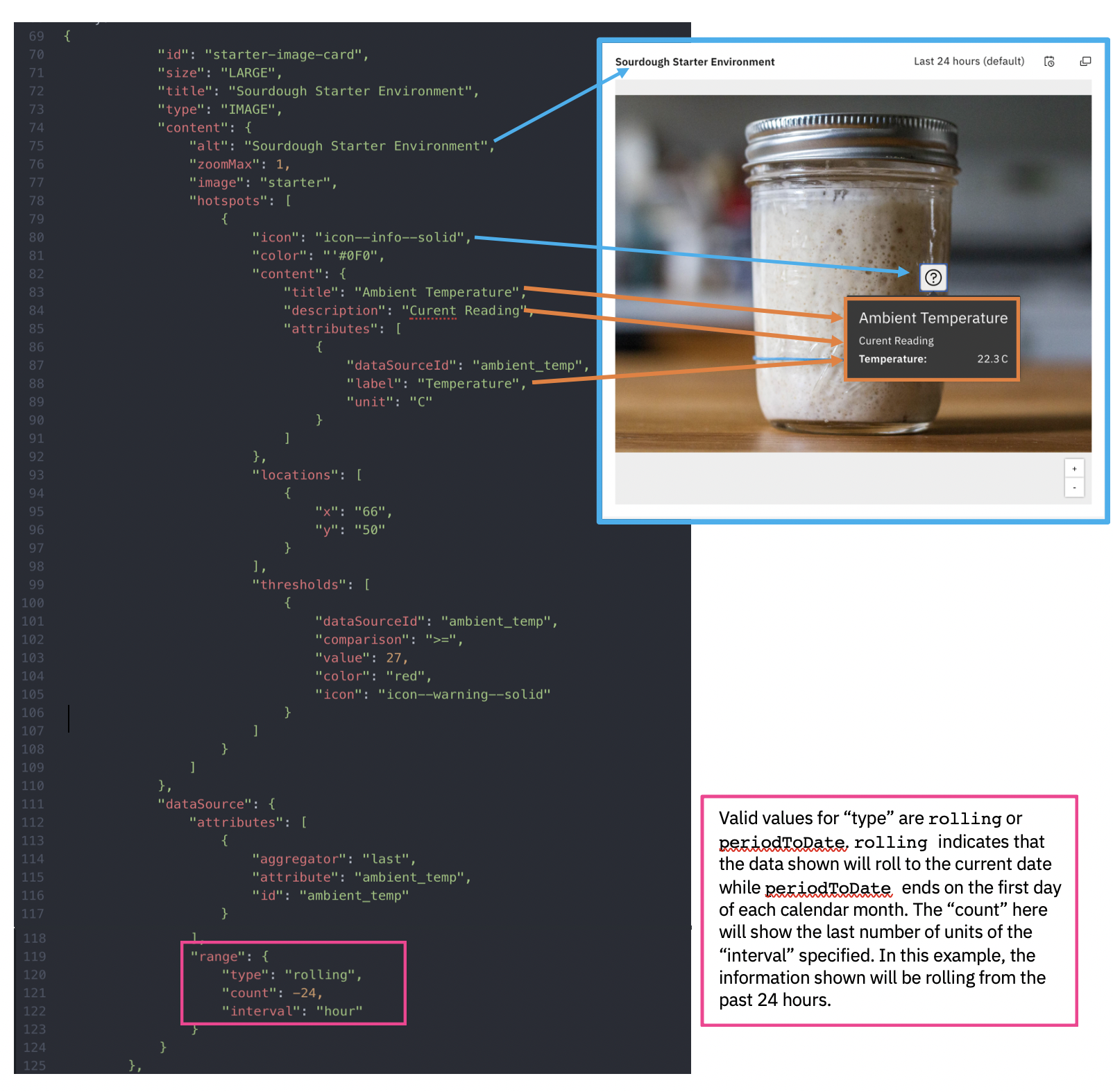The image size is (1113, 1092).
Task: Click the 'Temperature:' label in the tooltip
Action: pos(892,359)
